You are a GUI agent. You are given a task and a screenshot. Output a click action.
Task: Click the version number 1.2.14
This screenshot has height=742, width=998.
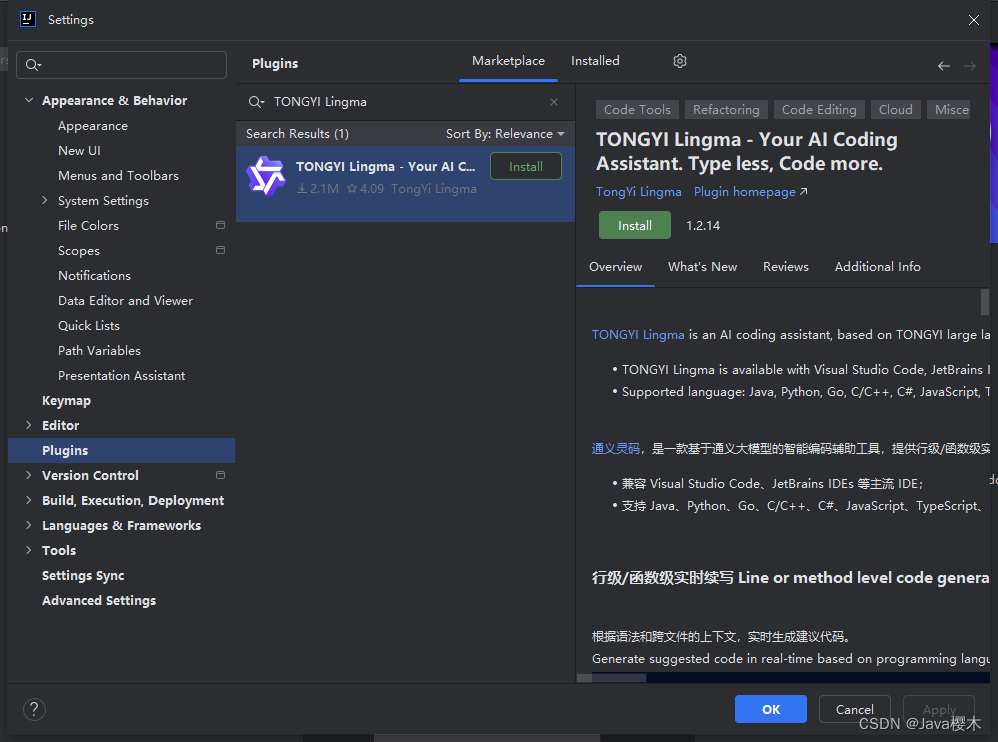coord(703,225)
